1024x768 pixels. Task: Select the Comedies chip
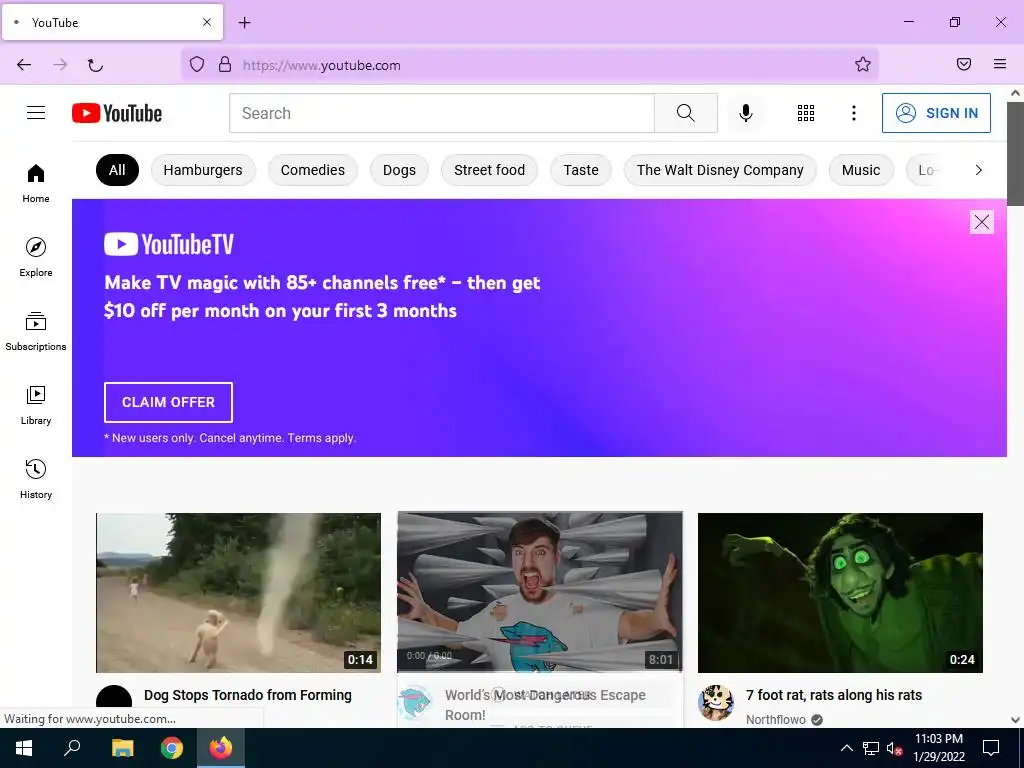313,170
